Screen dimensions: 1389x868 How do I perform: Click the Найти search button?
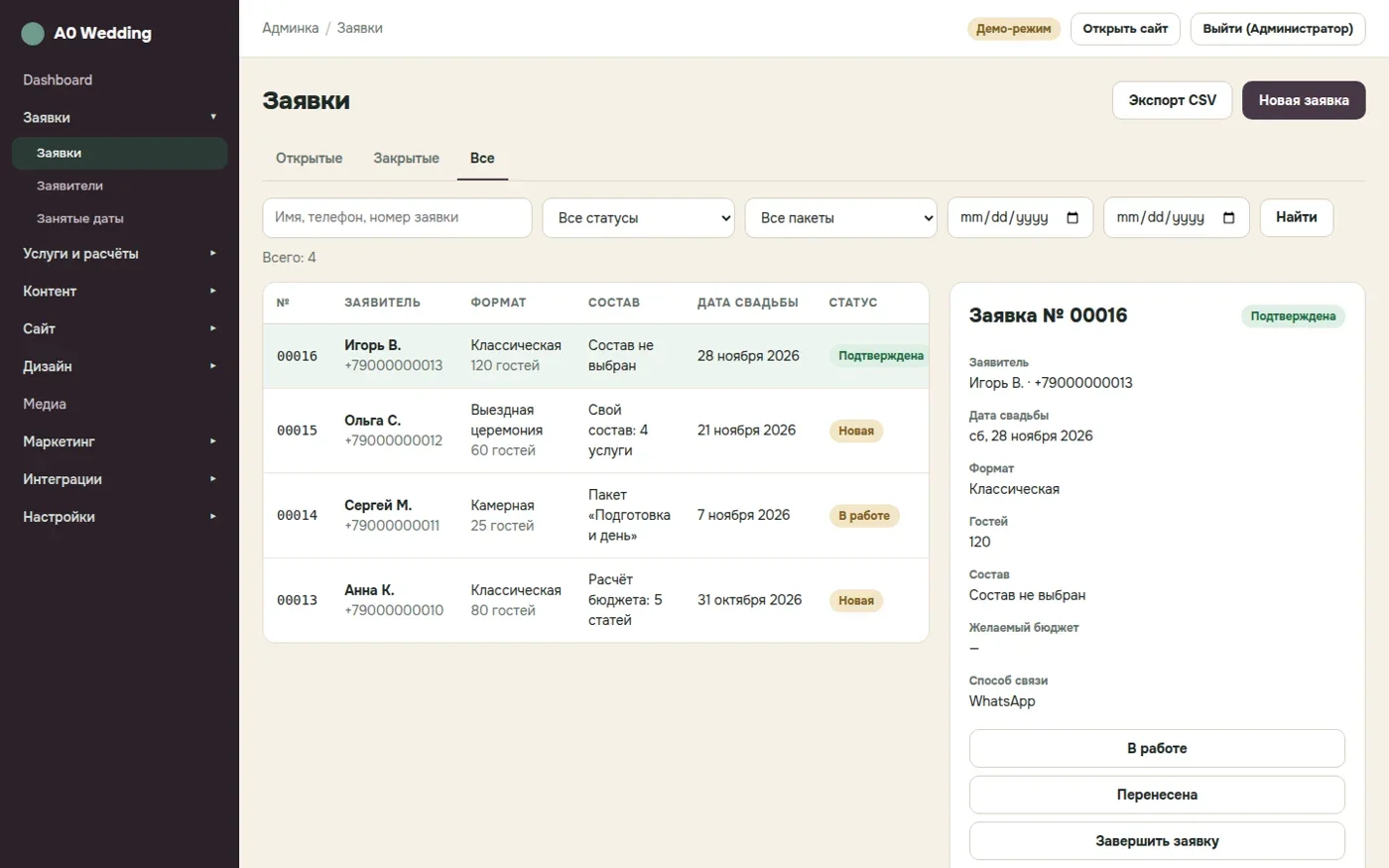1296,217
